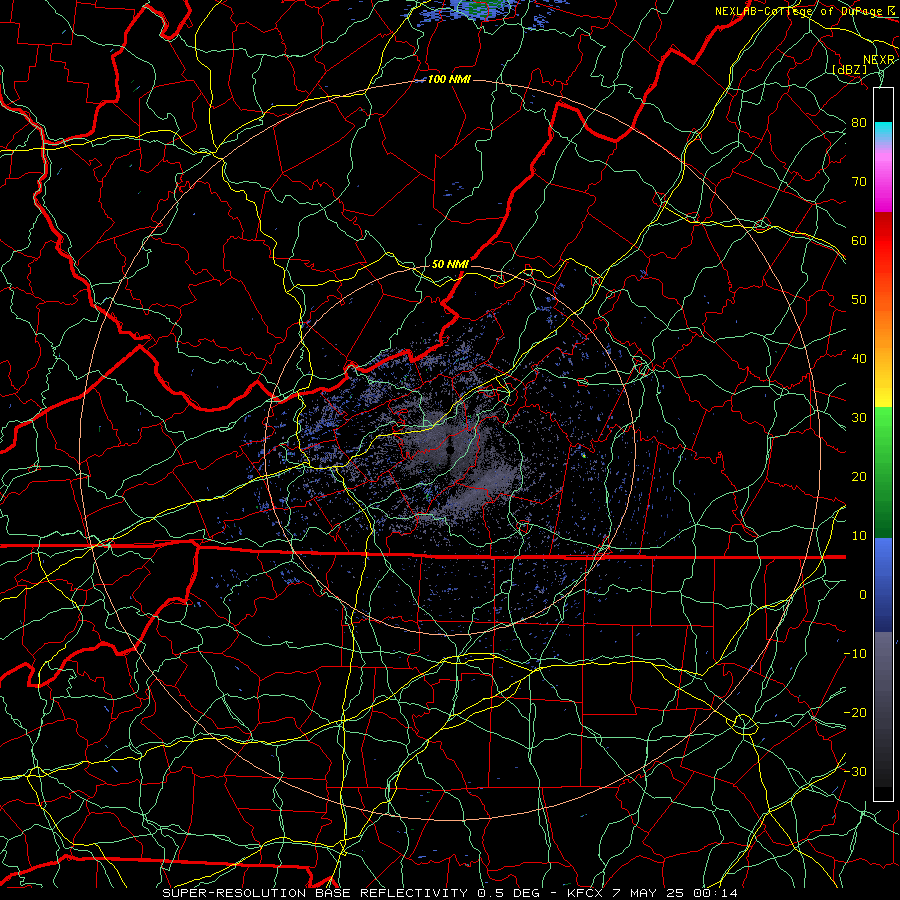Screen dimensions: 900x900
Task: Click the 40 value on the dBZ scale
Action: tap(859, 359)
